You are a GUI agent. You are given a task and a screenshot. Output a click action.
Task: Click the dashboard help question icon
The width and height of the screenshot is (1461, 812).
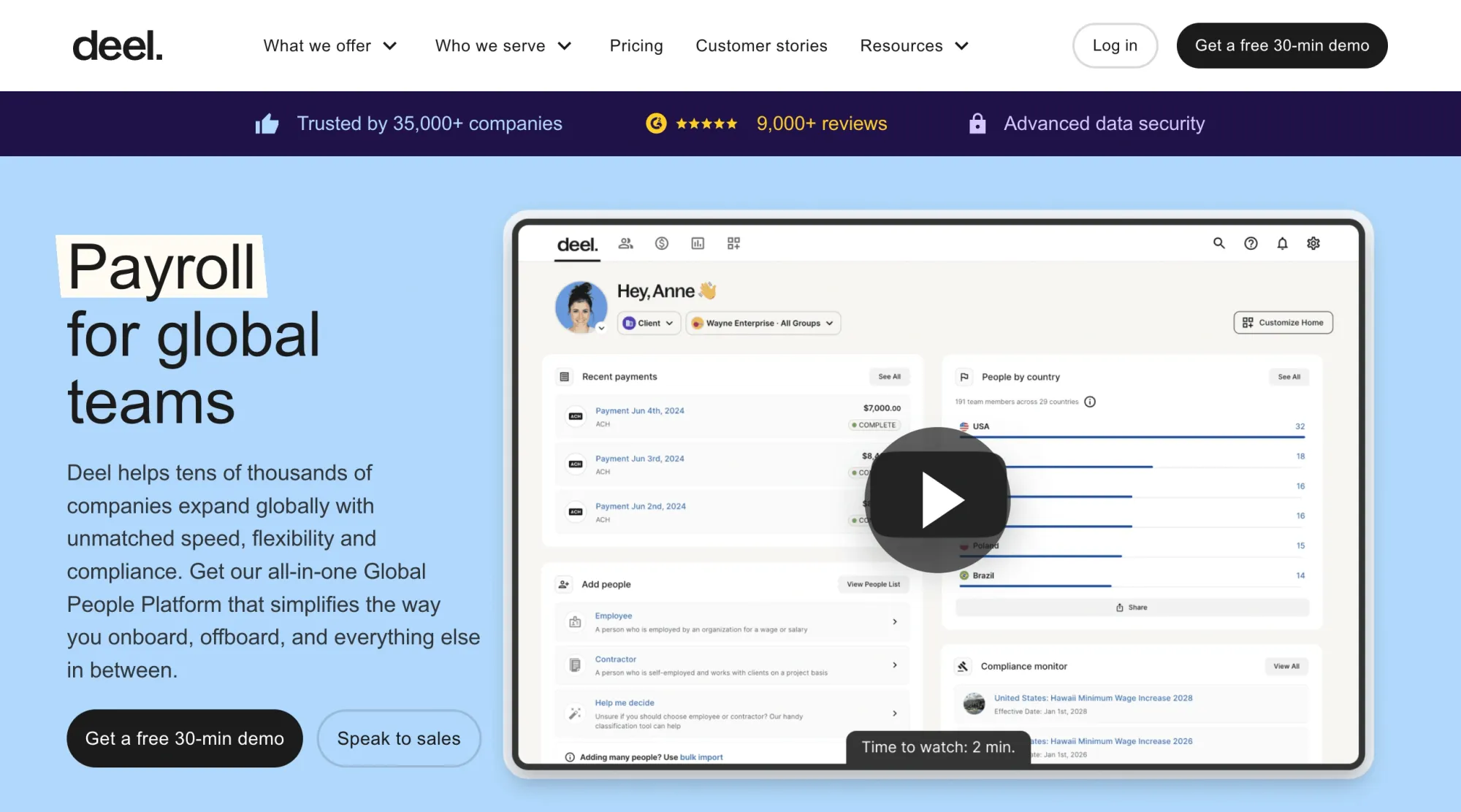point(1251,243)
